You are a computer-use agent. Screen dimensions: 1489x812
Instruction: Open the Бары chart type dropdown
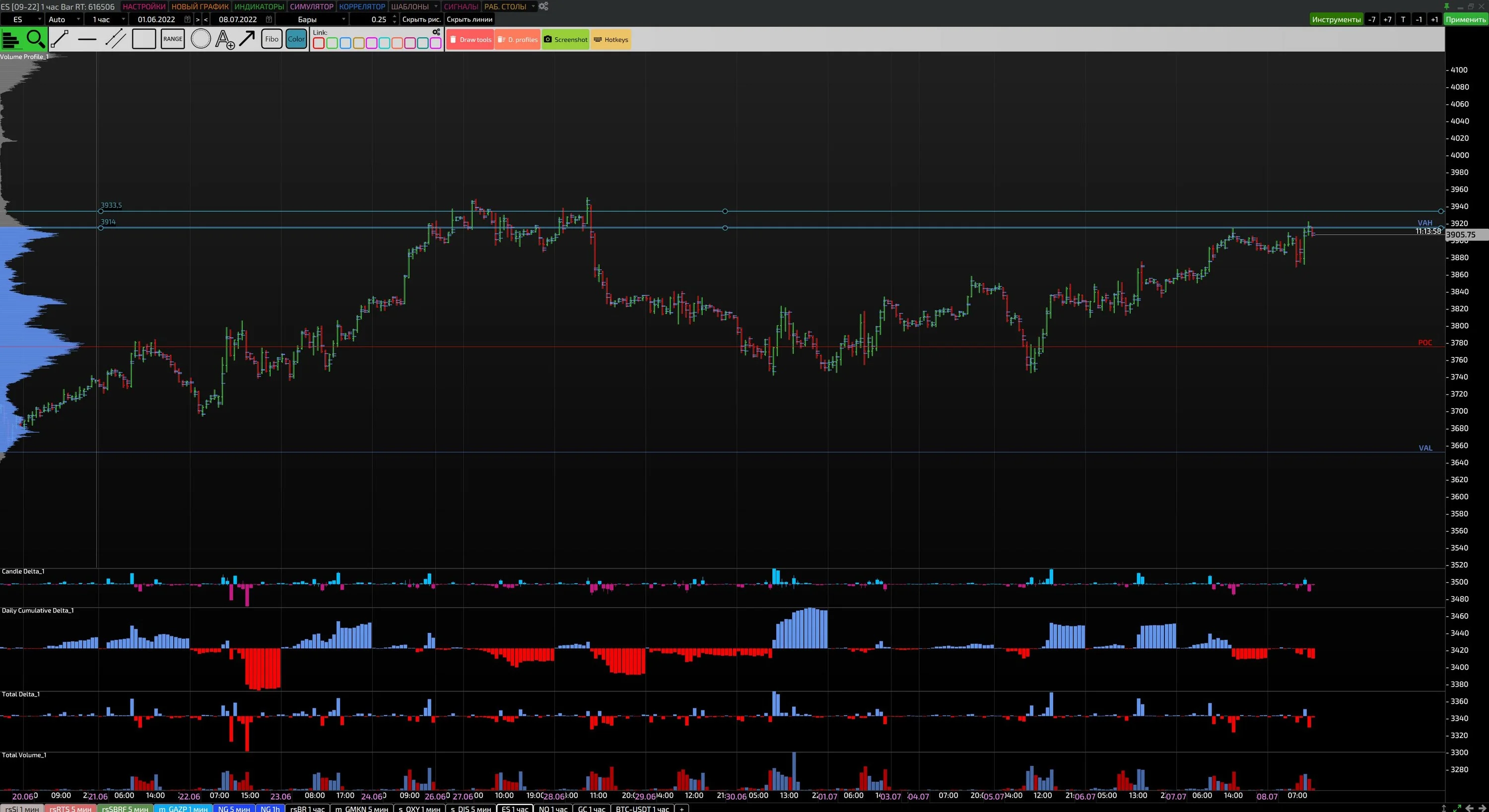click(343, 19)
